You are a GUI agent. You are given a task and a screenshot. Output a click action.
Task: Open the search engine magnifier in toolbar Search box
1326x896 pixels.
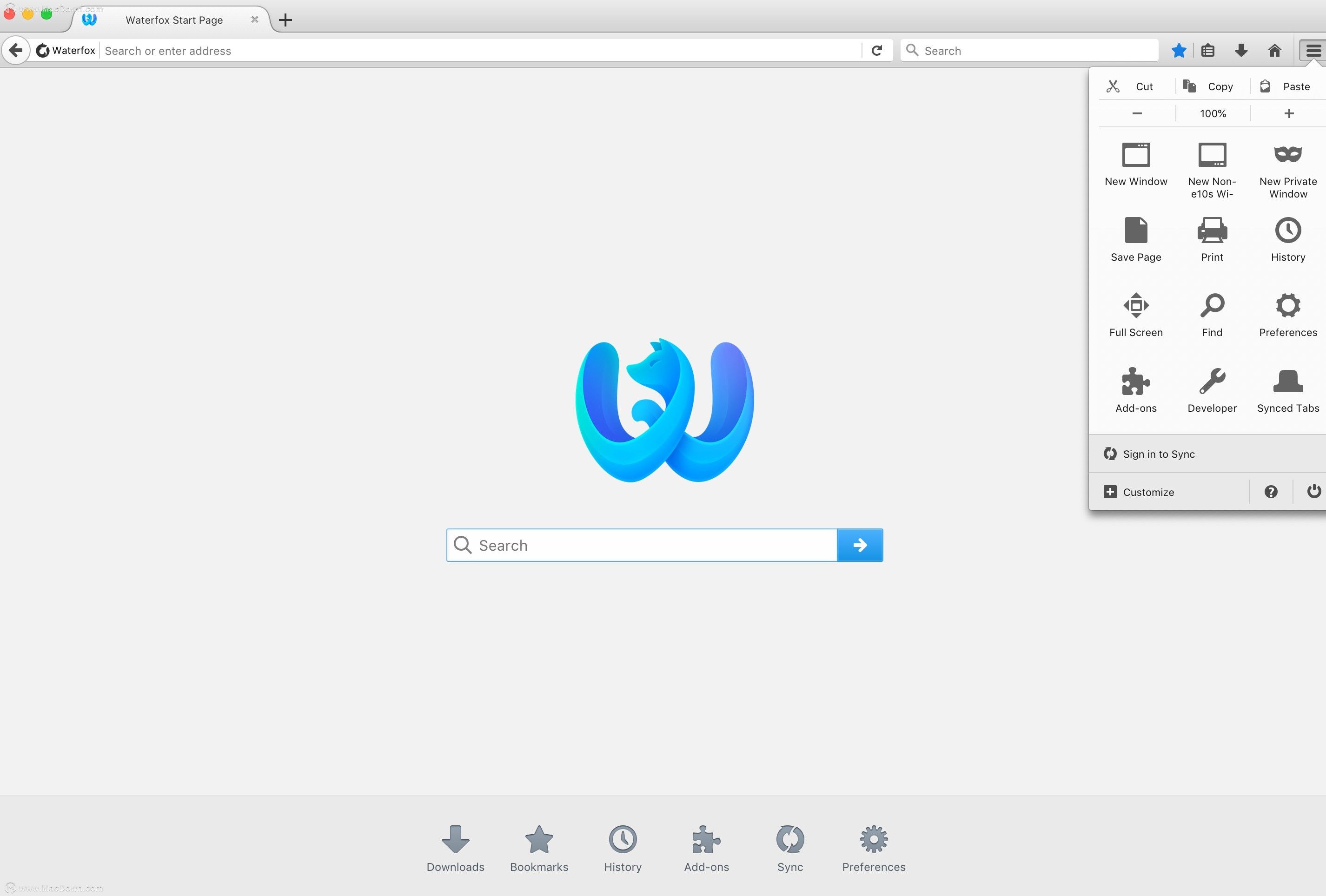pyautogui.click(x=912, y=50)
